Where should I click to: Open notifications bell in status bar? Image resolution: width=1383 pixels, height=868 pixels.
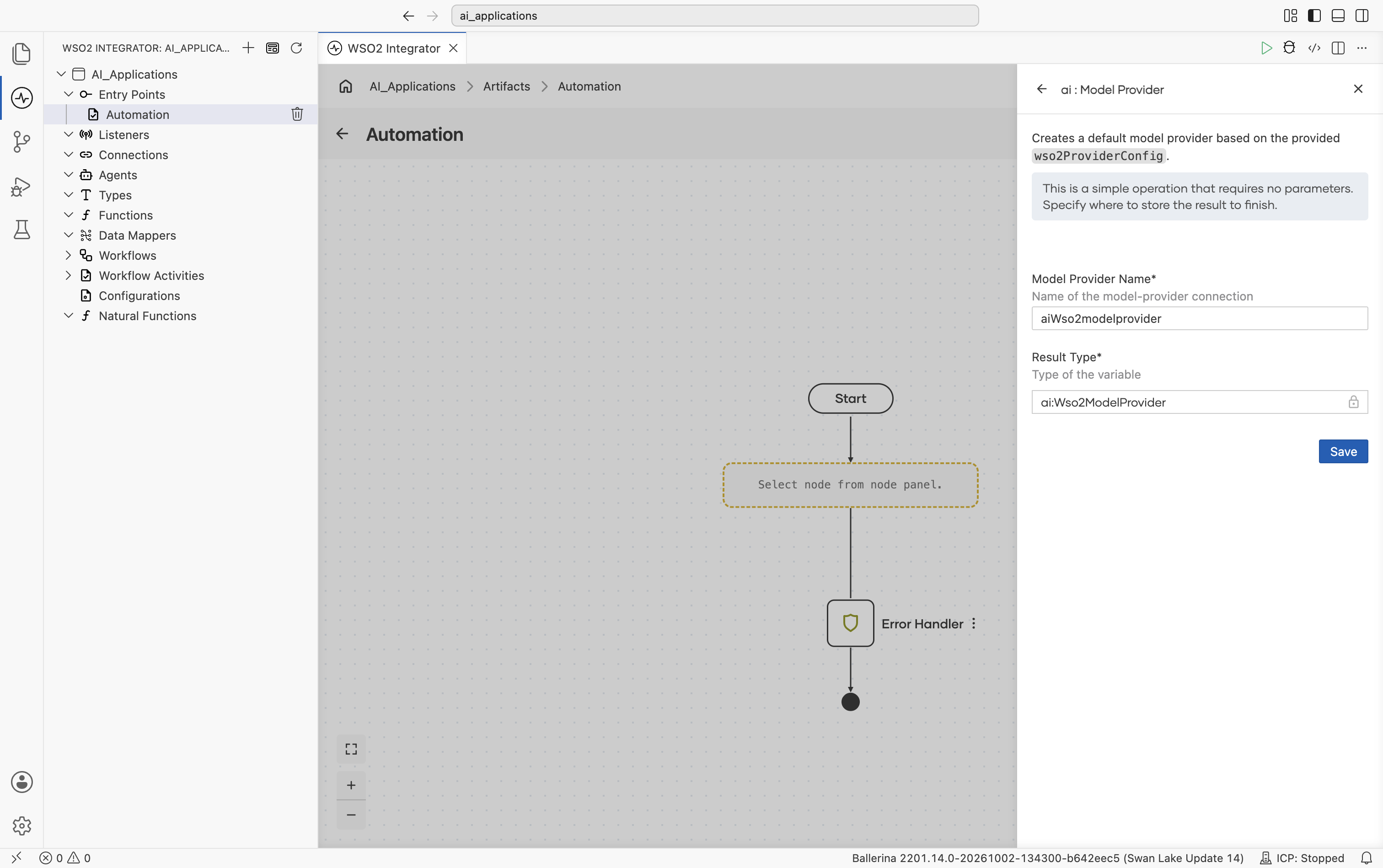point(1367,857)
